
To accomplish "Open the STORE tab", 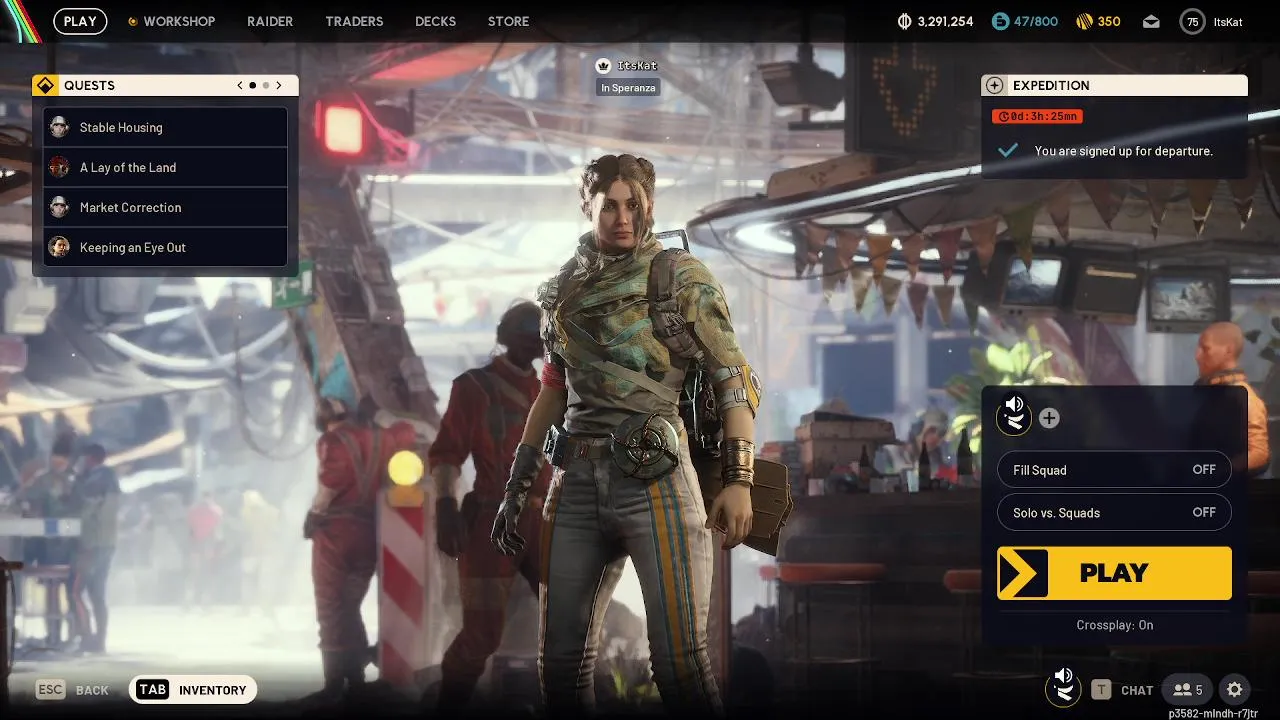I will [508, 21].
